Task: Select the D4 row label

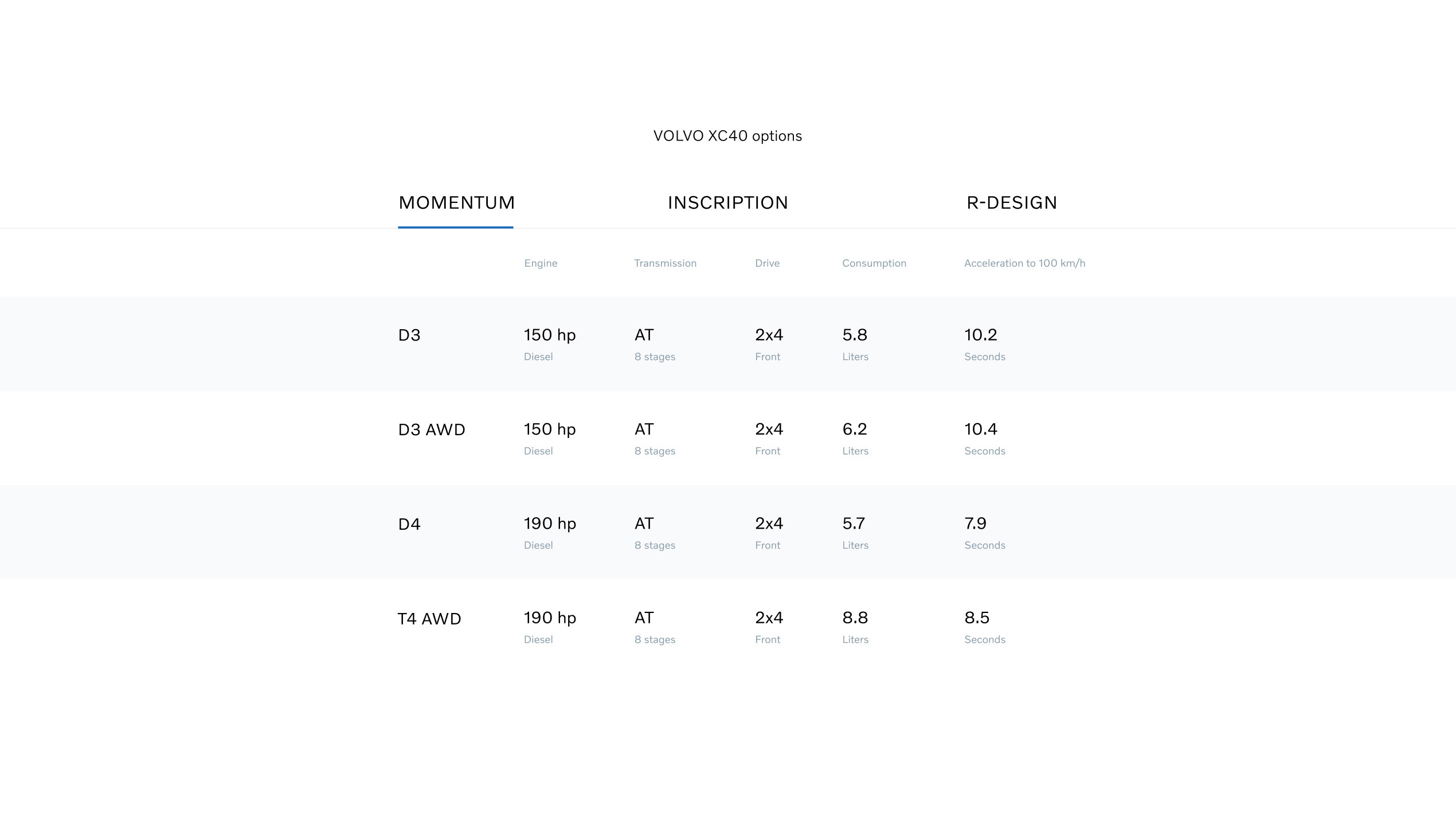Action: [409, 525]
